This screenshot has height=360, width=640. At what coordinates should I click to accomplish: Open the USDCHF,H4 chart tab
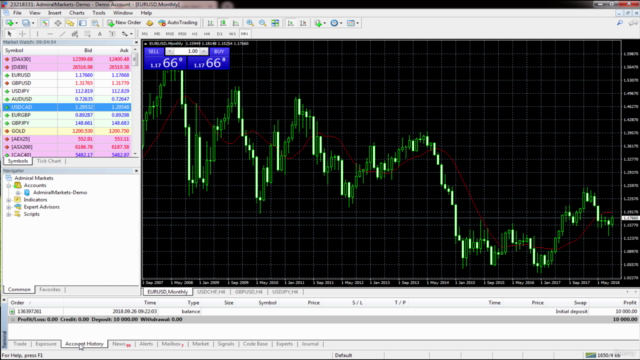coord(211,292)
